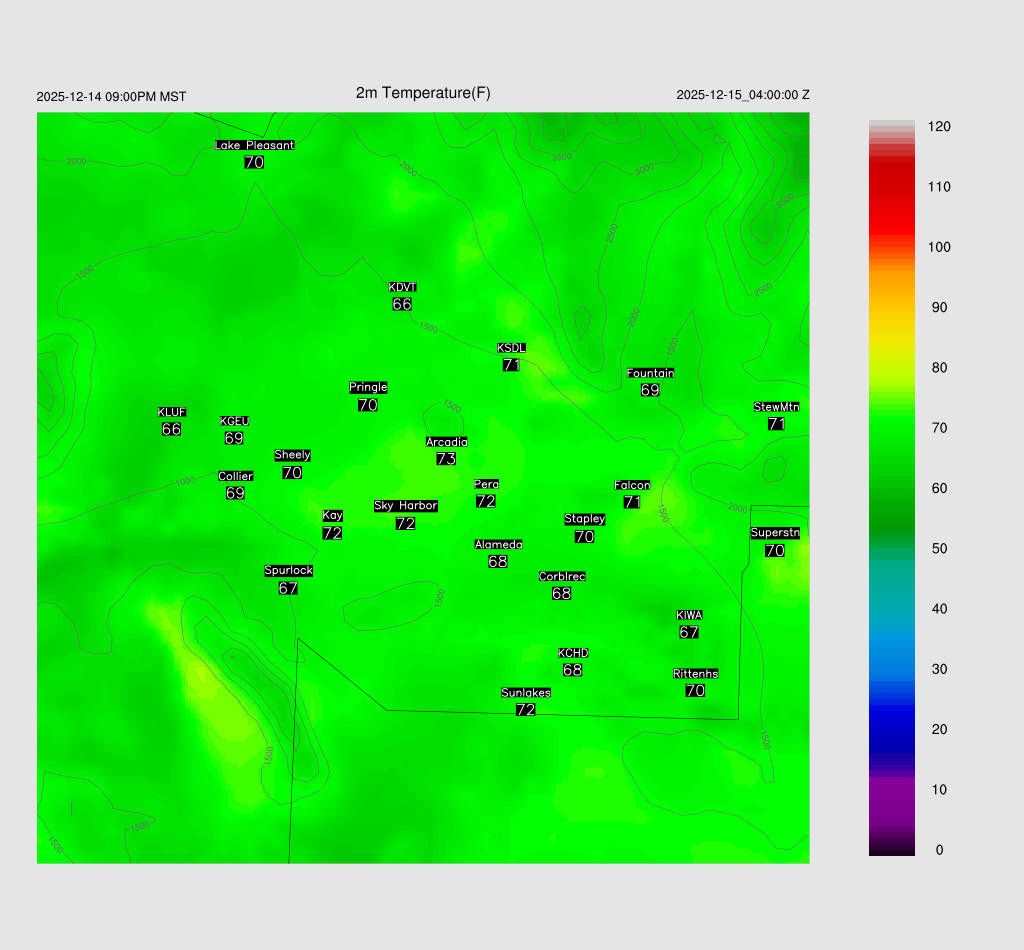Select the KLUF station label
This screenshot has height=950, width=1024.
click(x=171, y=412)
